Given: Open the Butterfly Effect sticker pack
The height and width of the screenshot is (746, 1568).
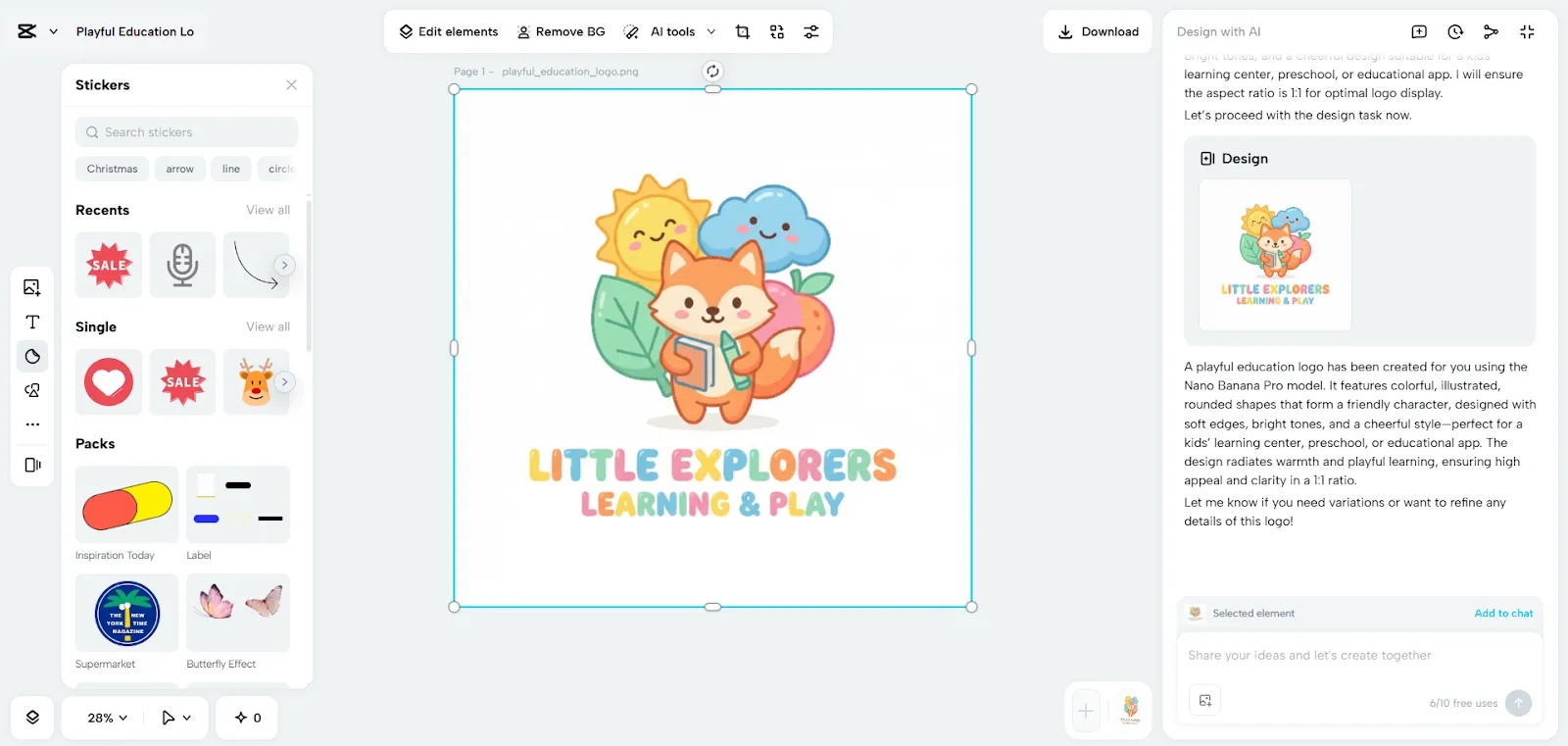Looking at the screenshot, I should pos(238,613).
